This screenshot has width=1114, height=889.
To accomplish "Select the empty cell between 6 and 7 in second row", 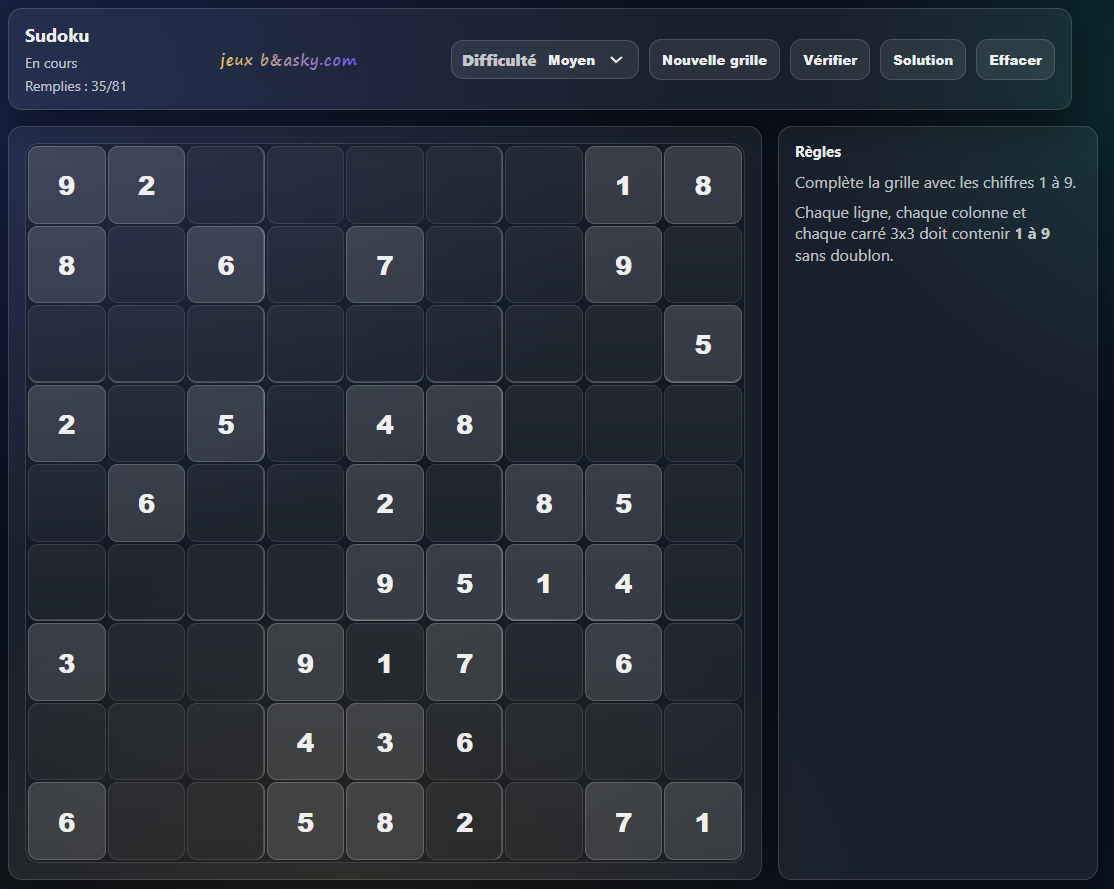I will click(305, 265).
